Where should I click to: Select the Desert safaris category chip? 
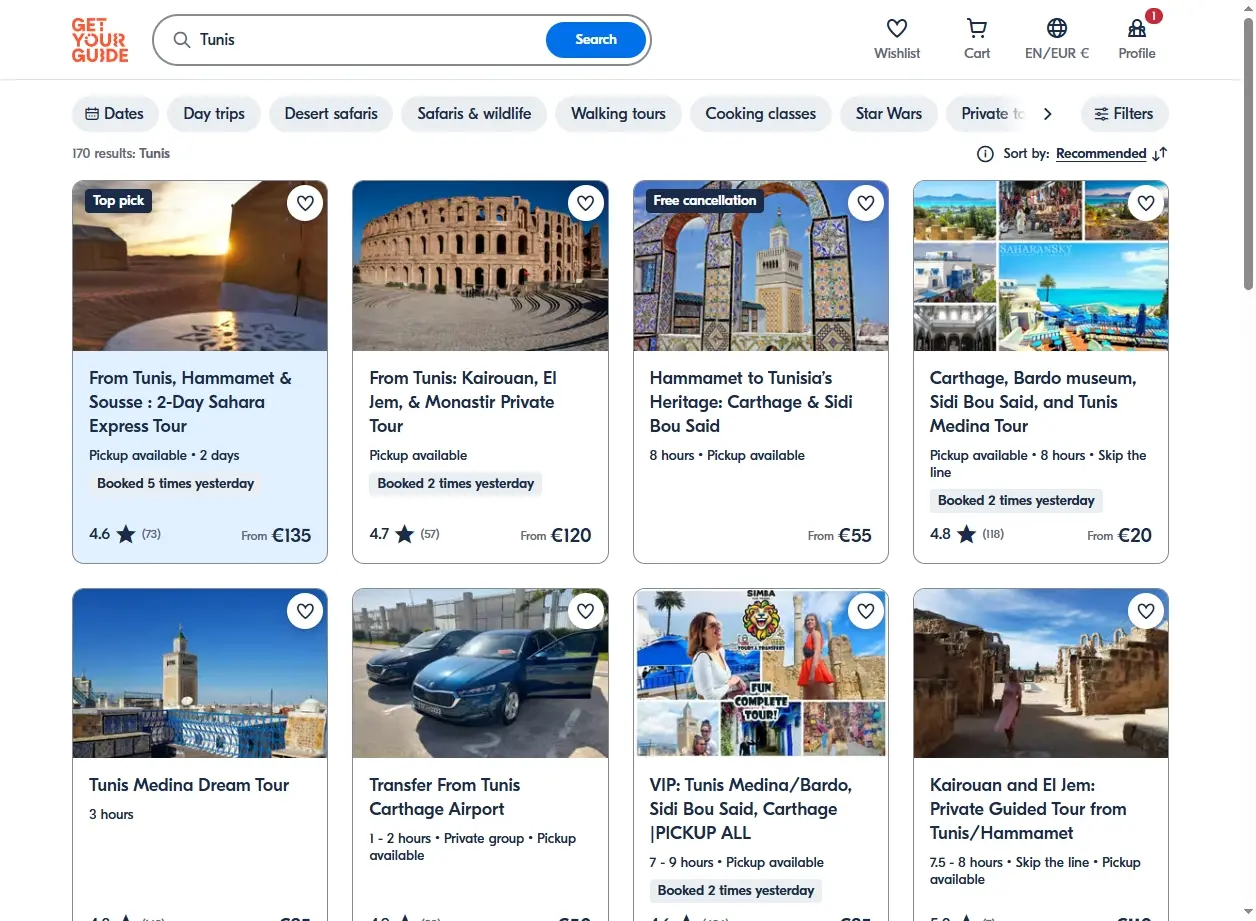[331, 114]
